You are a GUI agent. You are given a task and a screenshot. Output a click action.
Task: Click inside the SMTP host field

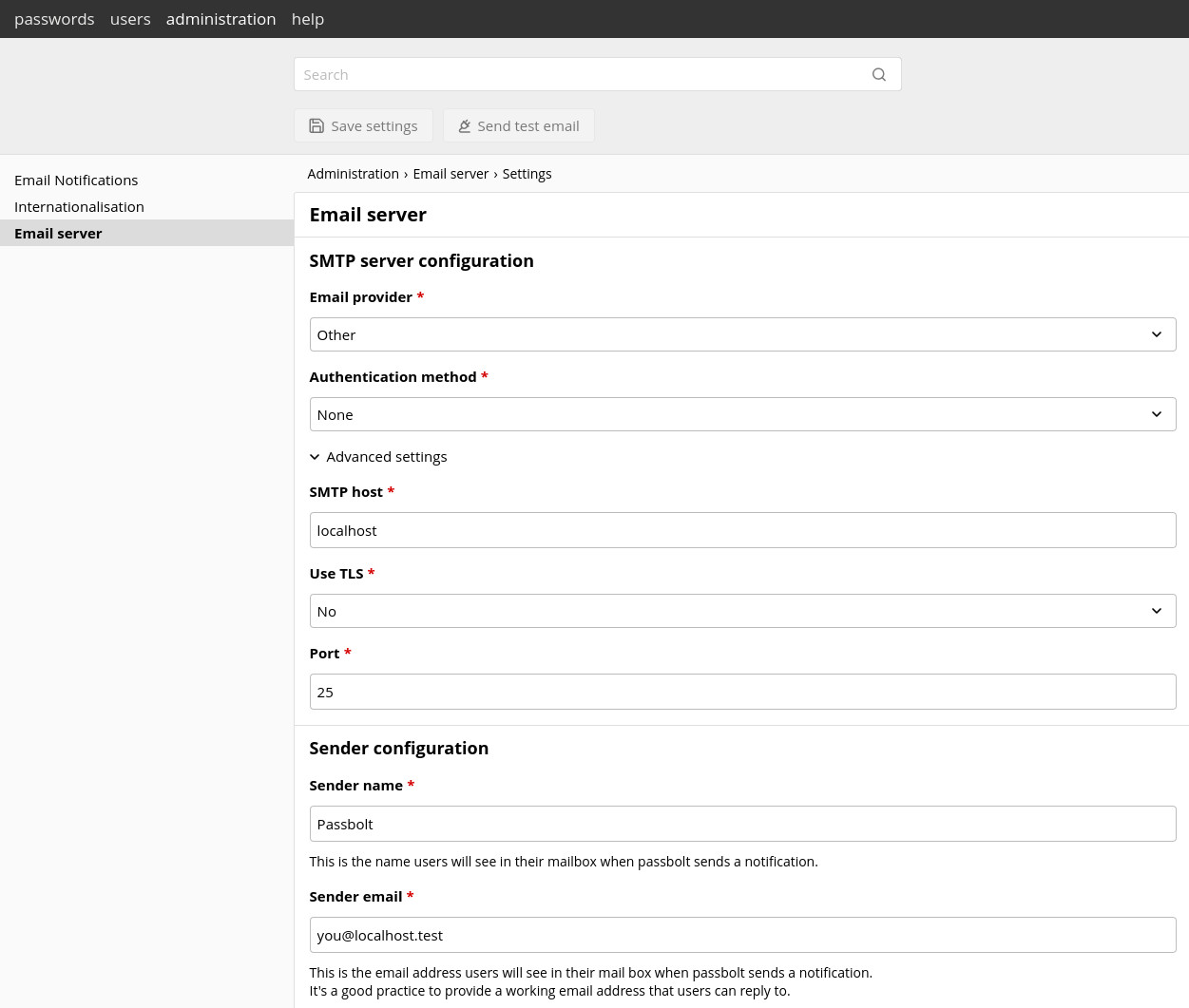(x=742, y=530)
